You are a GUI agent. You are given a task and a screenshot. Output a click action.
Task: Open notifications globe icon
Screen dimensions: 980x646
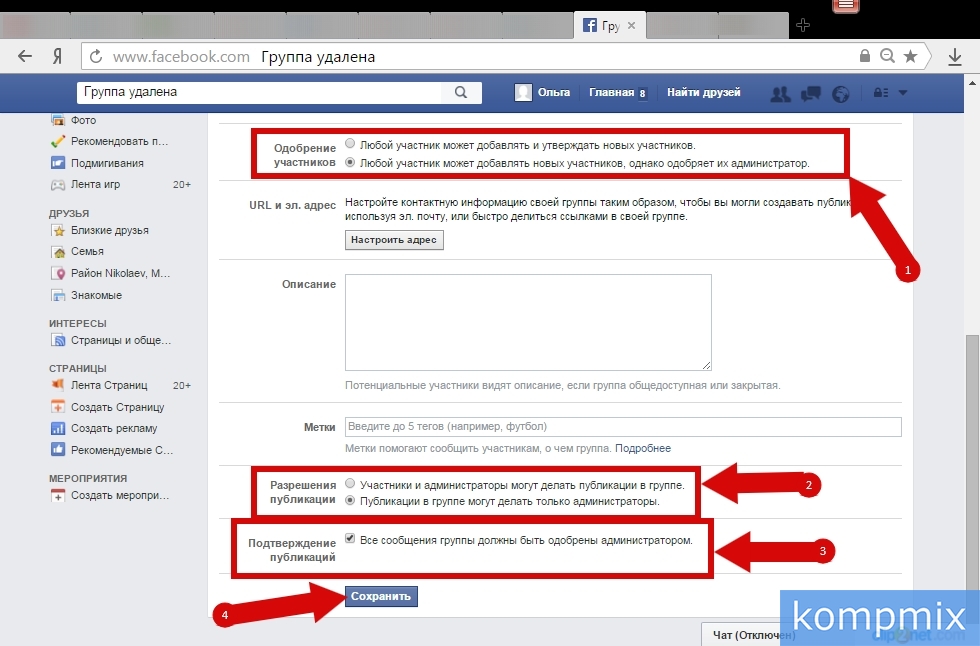tap(841, 93)
